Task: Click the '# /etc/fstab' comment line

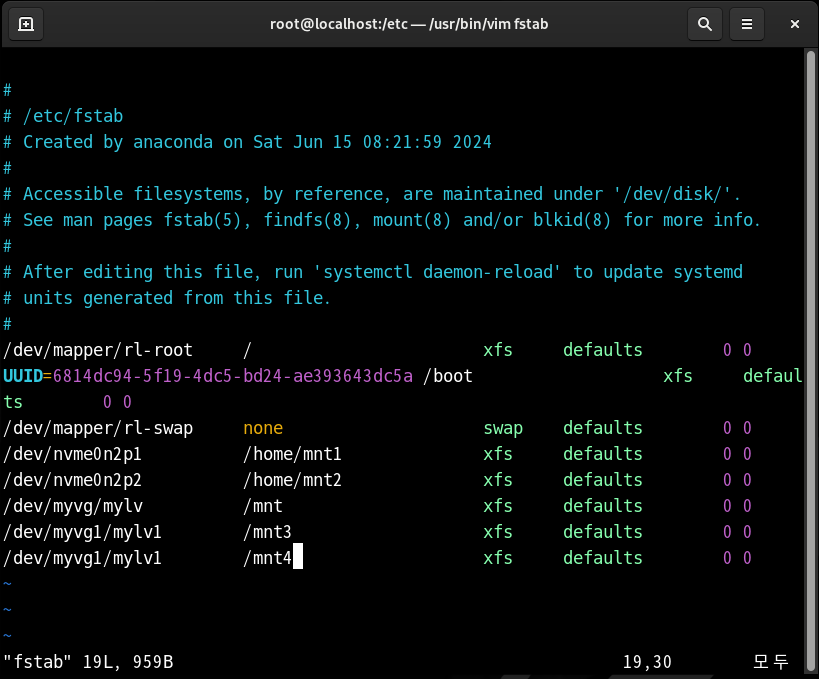Action: 63,116
